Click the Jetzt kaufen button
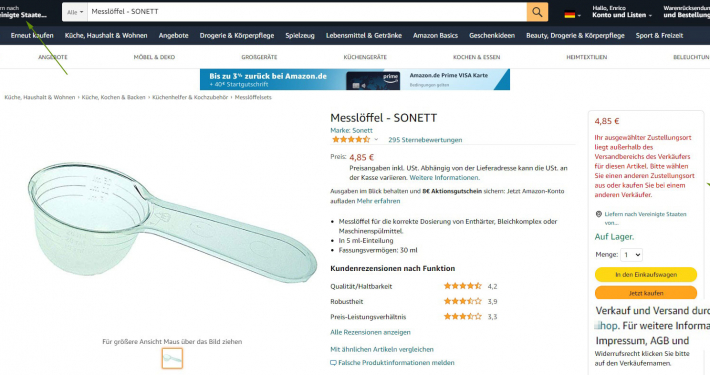The height and width of the screenshot is (375, 710). [646, 292]
